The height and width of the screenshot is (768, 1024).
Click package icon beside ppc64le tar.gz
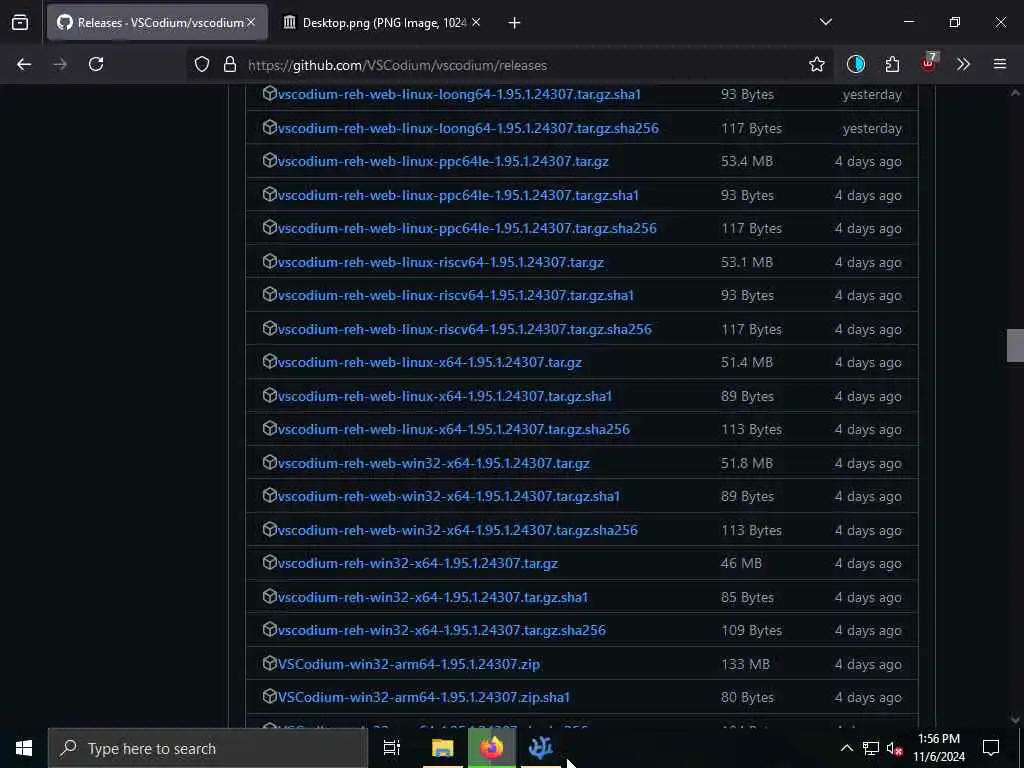tap(269, 160)
